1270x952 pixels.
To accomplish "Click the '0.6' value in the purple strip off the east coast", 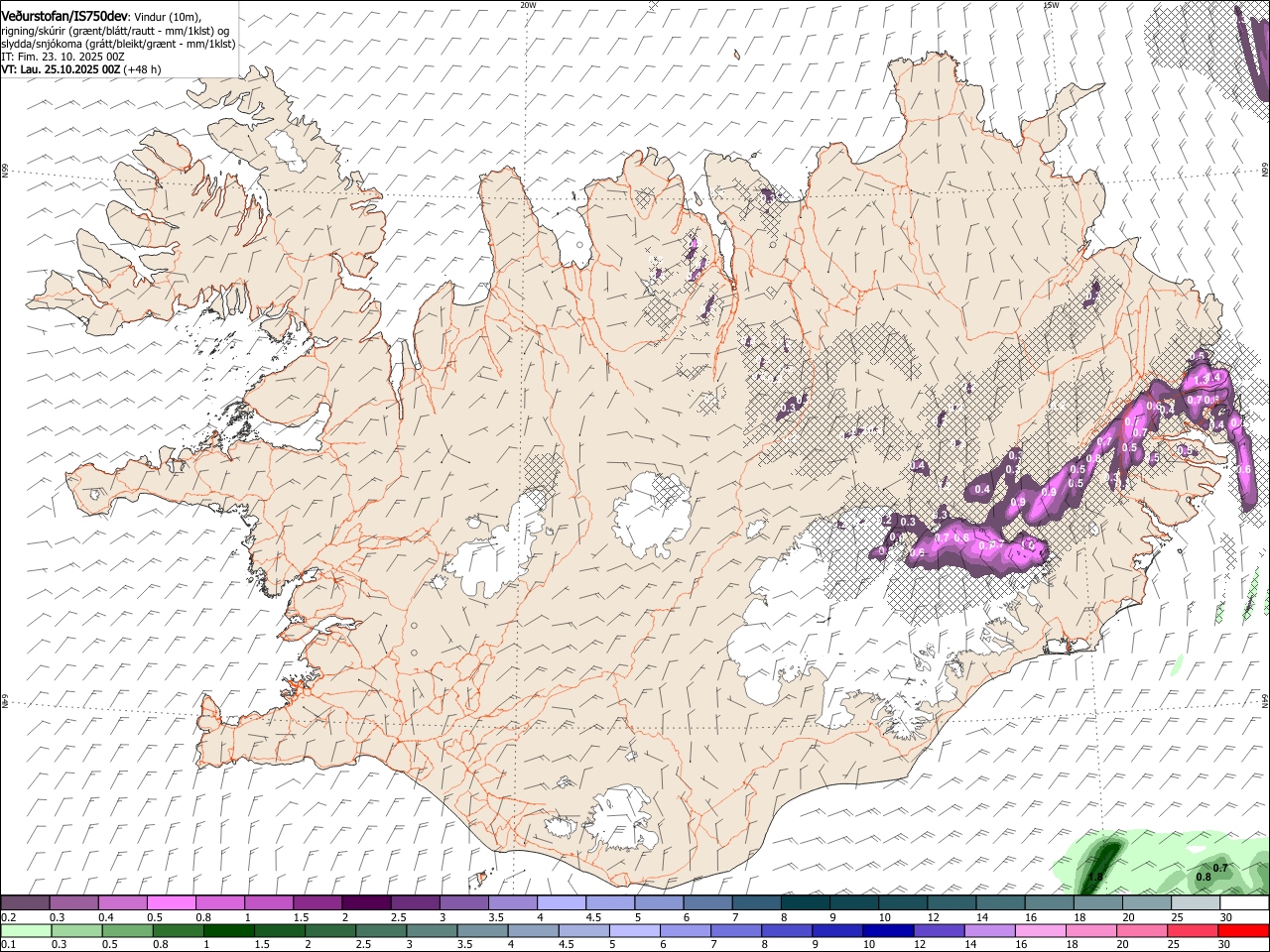I will tap(1243, 469).
